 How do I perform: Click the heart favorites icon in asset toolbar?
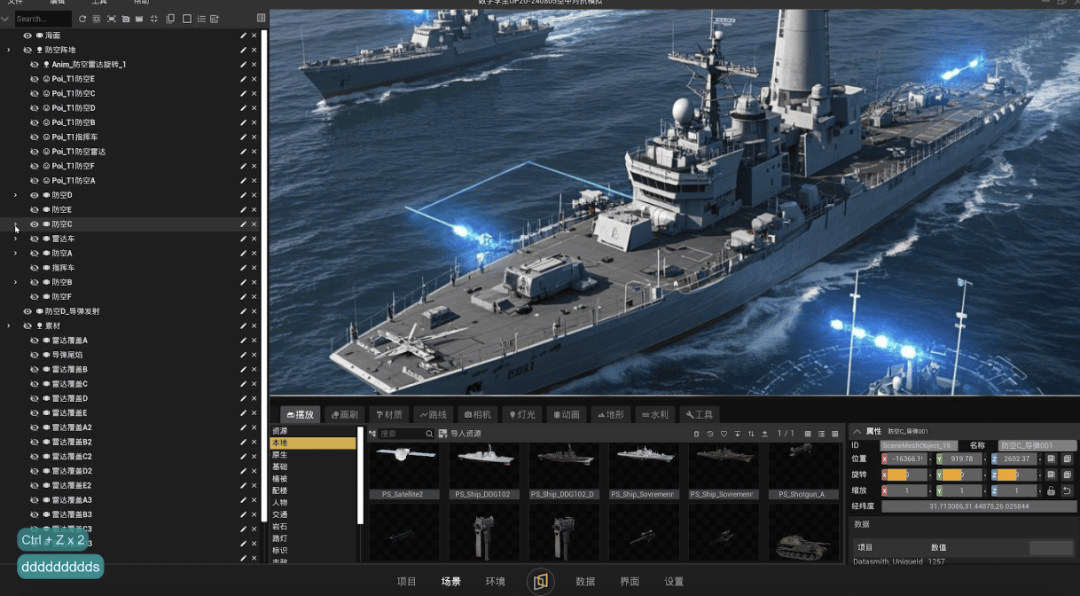pos(723,433)
